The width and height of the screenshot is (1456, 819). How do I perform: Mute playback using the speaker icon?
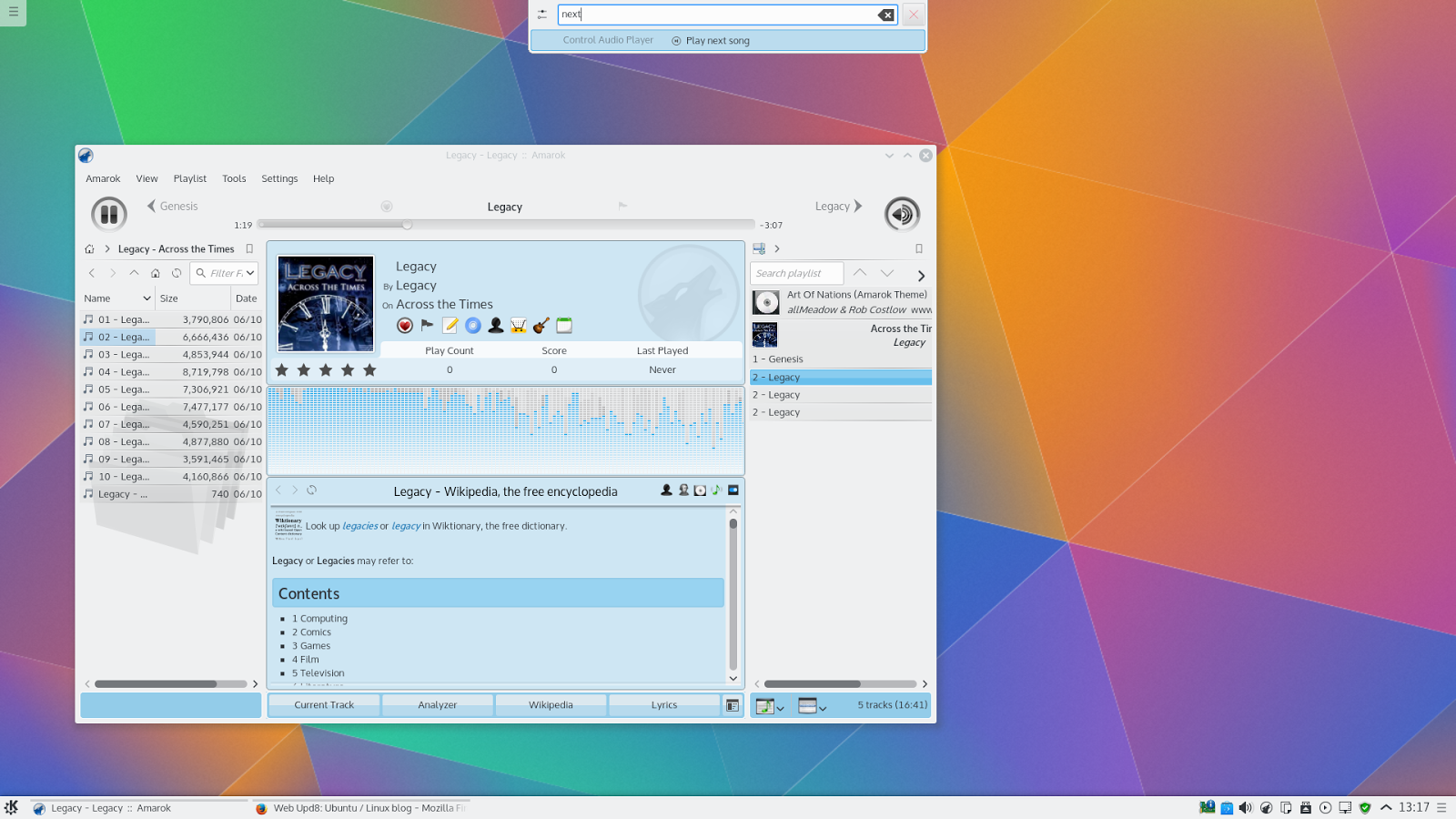click(x=901, y=214)
